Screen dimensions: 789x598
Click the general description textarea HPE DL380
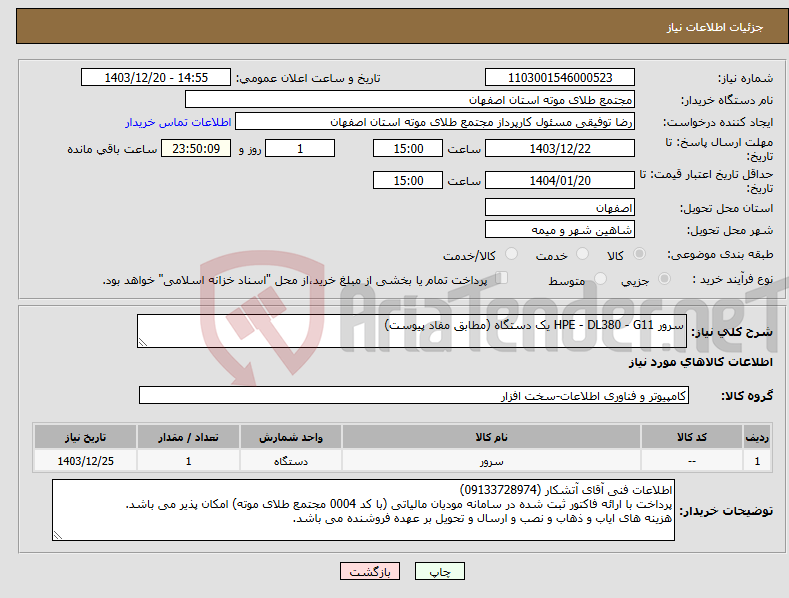coord(412,331)
